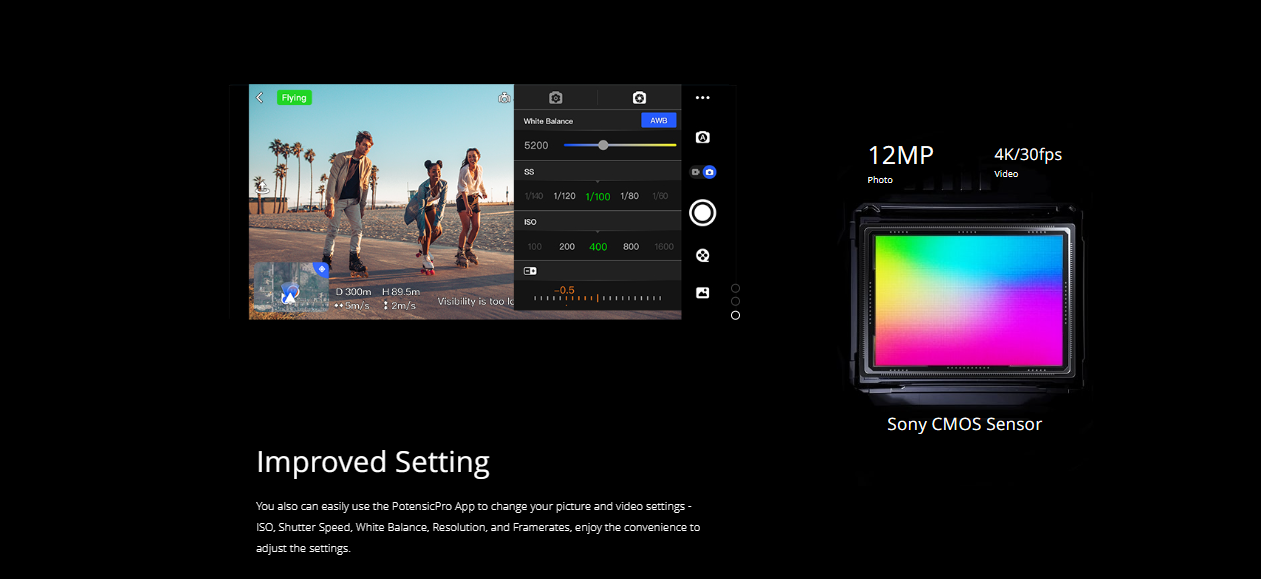Click the film reel icon below shutter
This screenshot has height=579, width=1261.
(x=702, y=255)
